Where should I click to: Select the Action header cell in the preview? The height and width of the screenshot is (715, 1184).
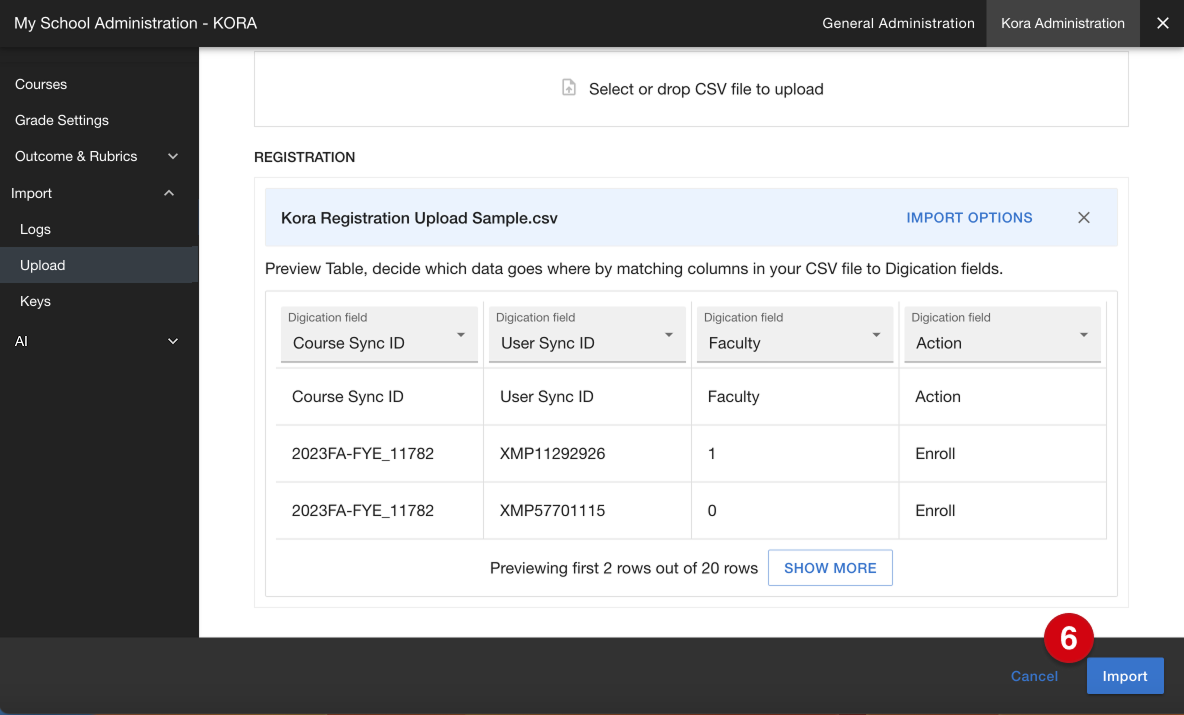pos(1003,396)
